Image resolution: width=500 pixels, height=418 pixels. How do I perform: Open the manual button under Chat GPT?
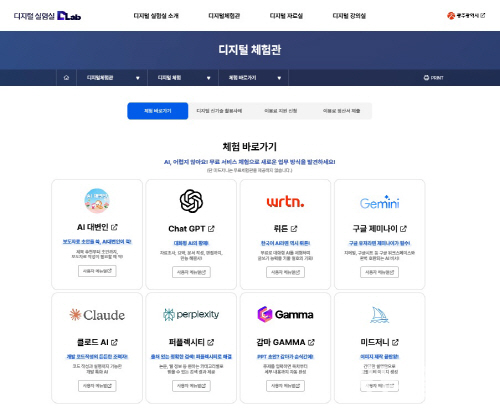pyautogui.click(x=191, y=272)
